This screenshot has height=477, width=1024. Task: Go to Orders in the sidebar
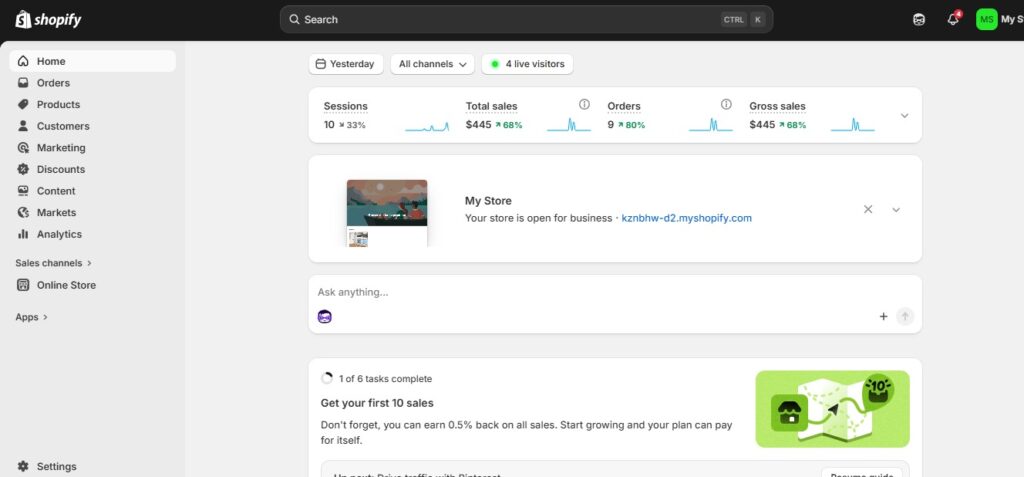click(x=53, y=83)
